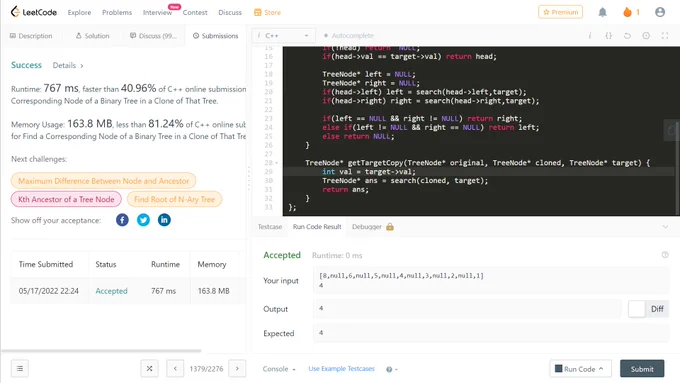Open Kth Ancestor of a Tree Node

66,199
